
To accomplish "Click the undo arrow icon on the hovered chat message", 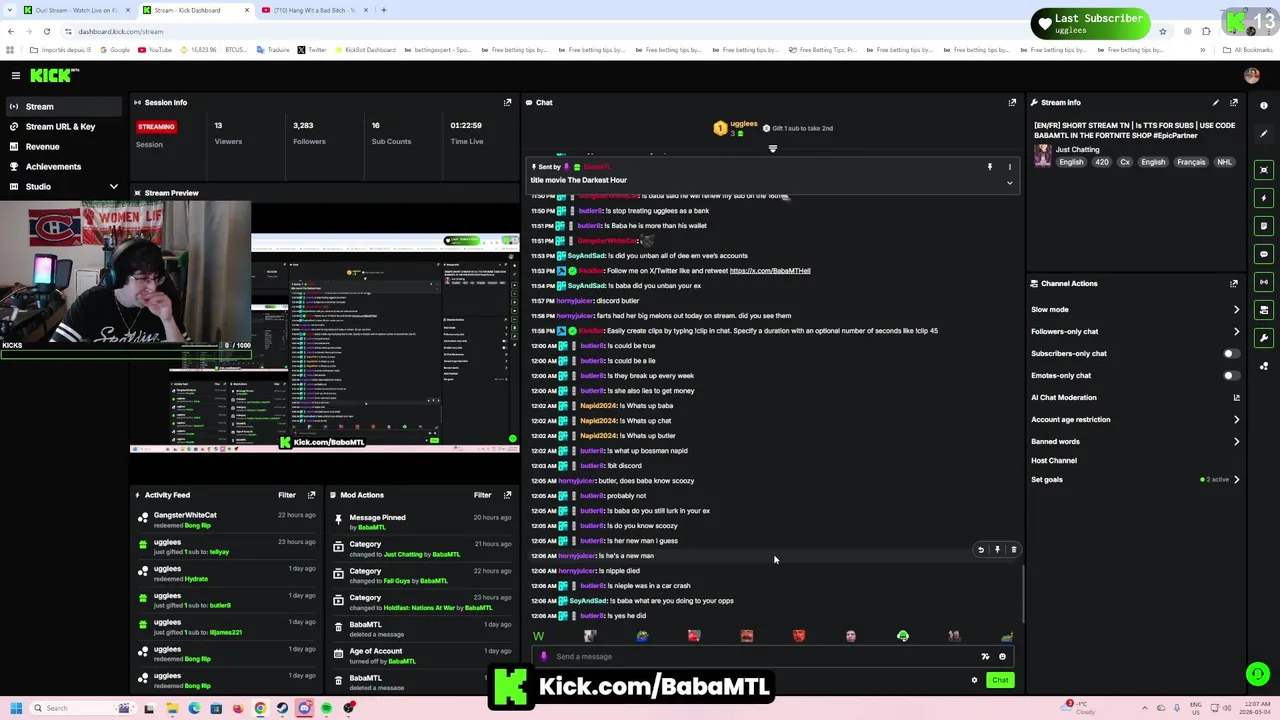I will (x=981, y=549).
